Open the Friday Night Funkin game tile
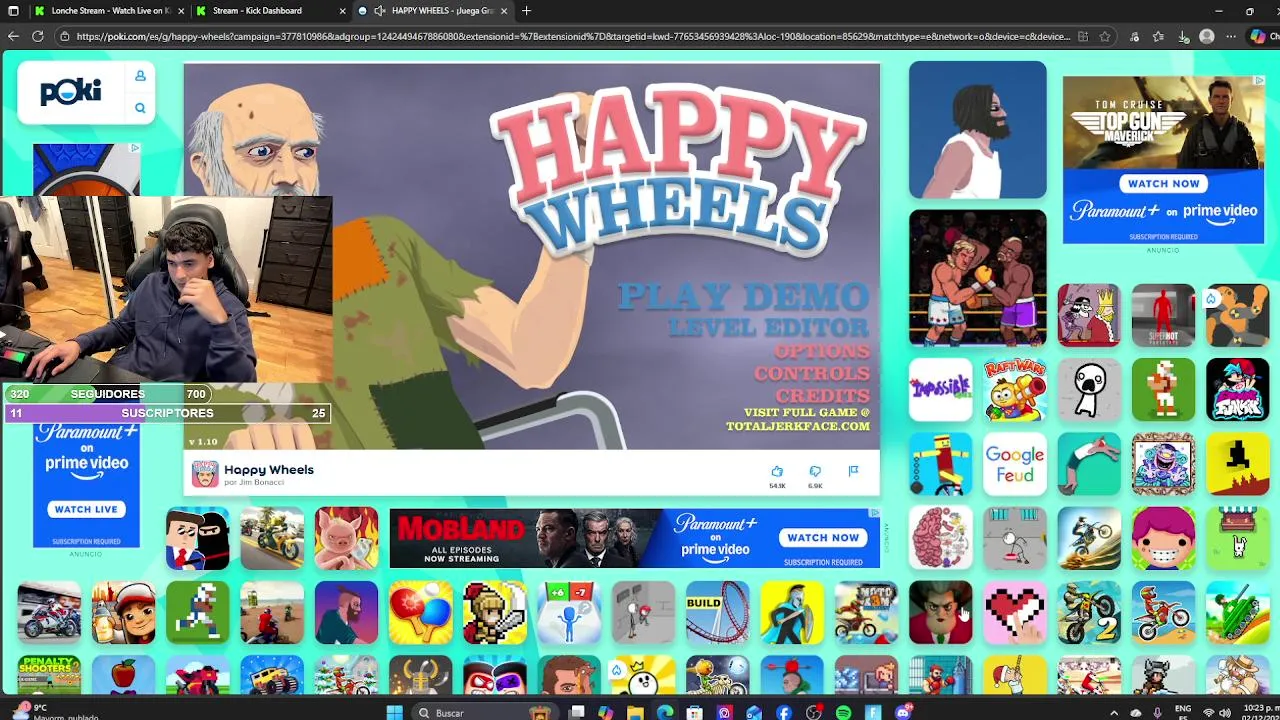Image resolution: width=1280 pixels, height=720 pixels. pos(1237,390)
